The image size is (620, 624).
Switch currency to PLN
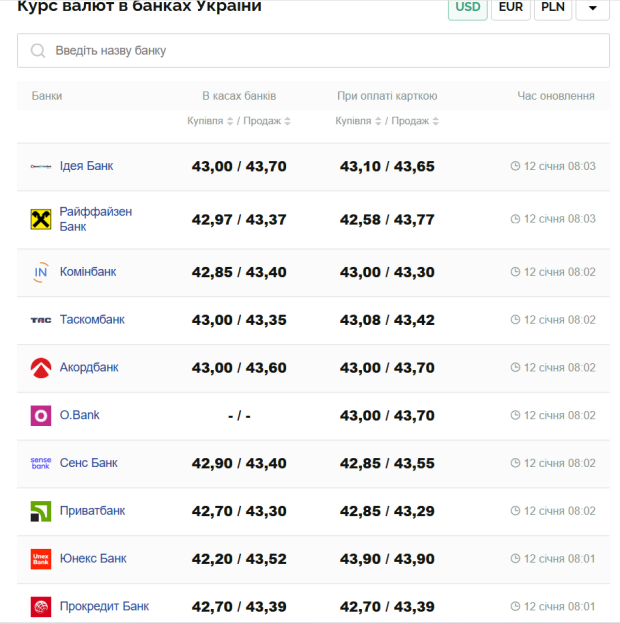(x=552, y=8)
